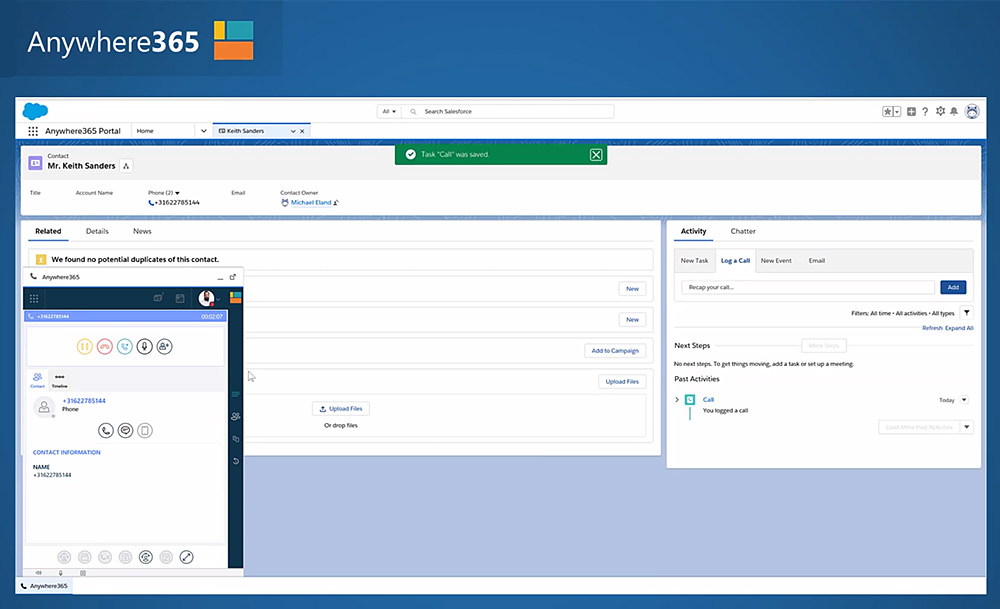Viewport: 1000px width, 609px height.
Task: Click the expand arrows icon in dialer footer
Action: click(x=186, y=557)
